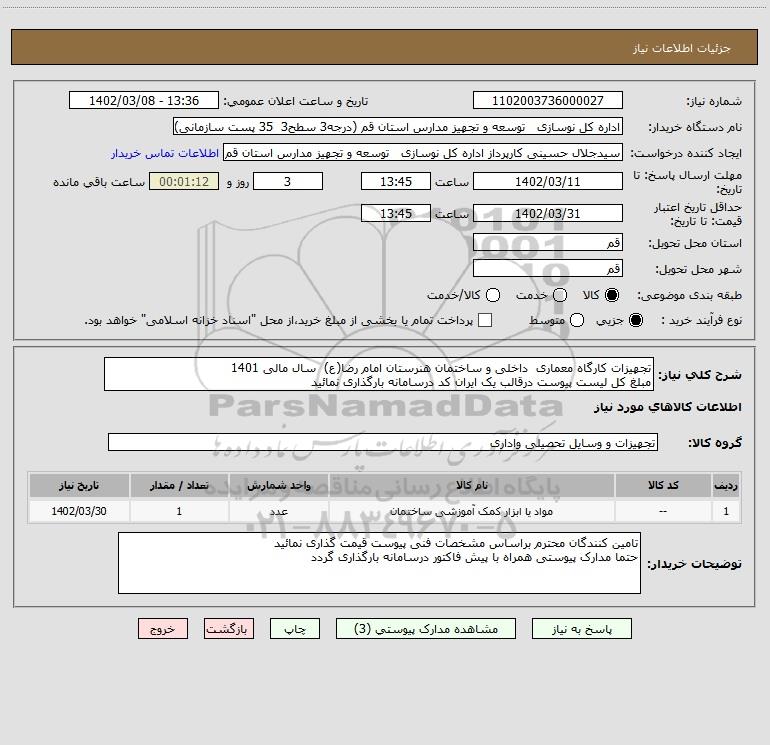Image resolution: width=770 pixels, height=745 pixels.
Task: Click item name مواد یا ابزار کمک آموزشی ساختمان
Action: [471, 511]
